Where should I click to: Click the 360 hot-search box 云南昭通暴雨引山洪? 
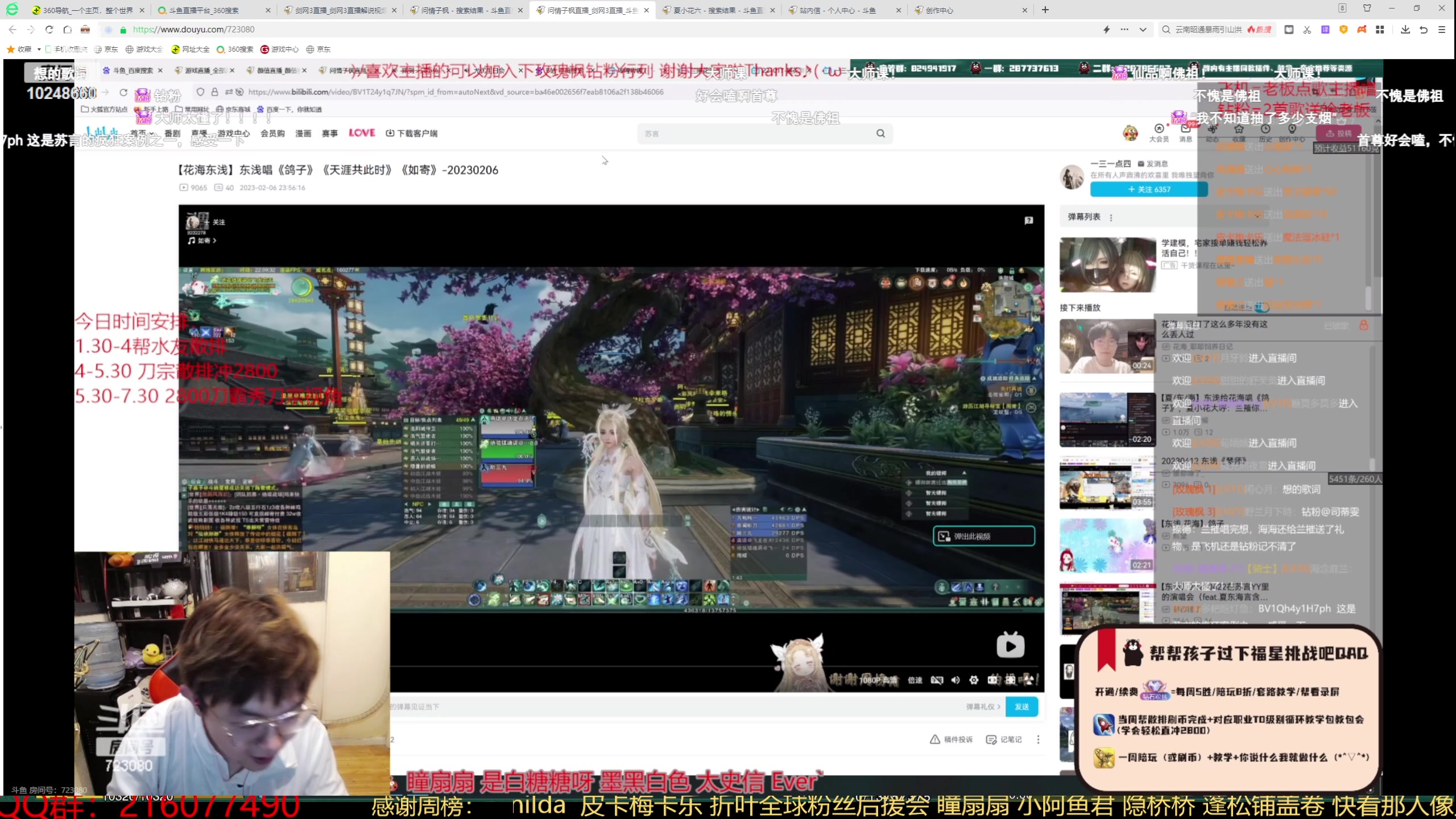1217,30
